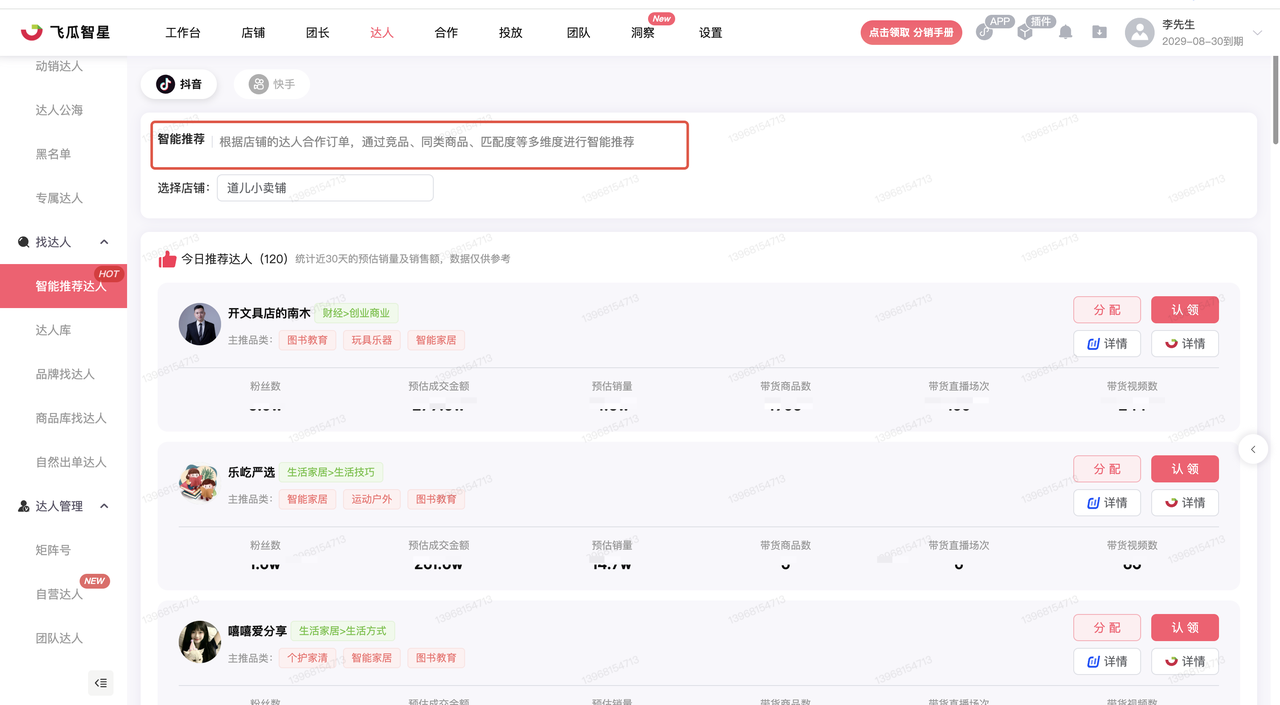
Task: Open the 合作 menu
Action: tap(446, 33)
